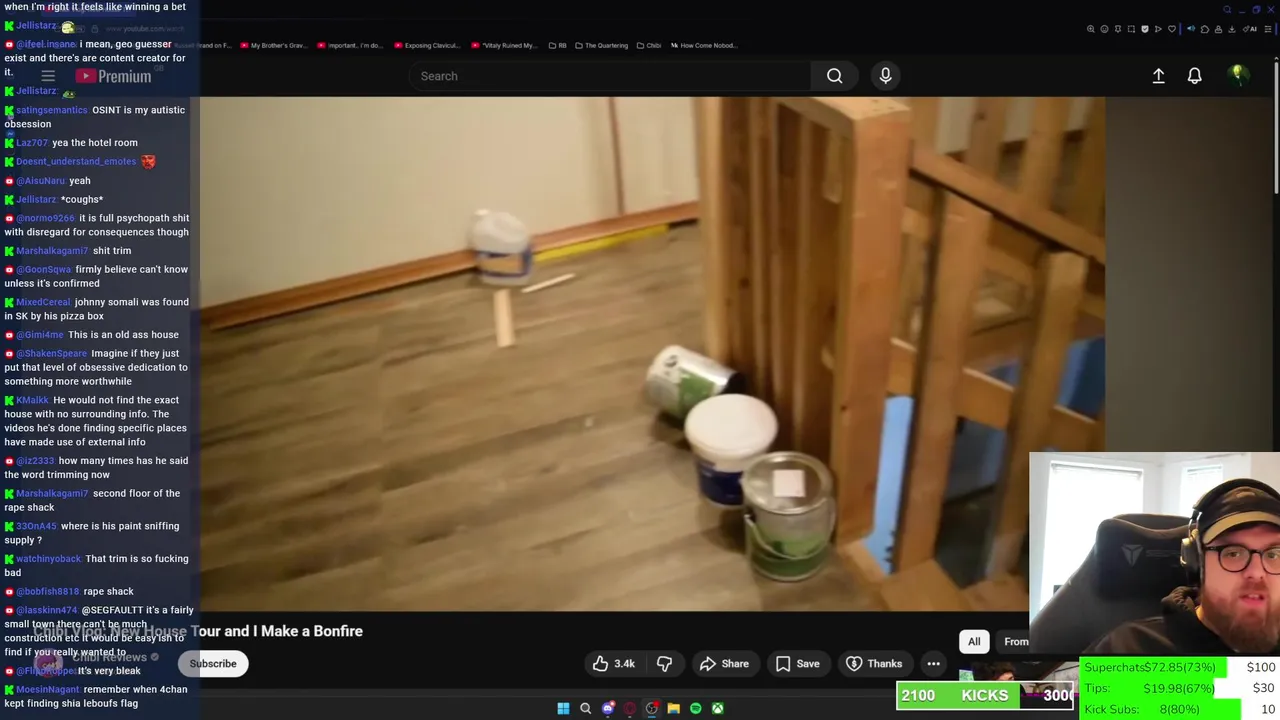Open bookmark 'Important.. I'm do...'
This screenshot has width=1280, height=720.
351,45
